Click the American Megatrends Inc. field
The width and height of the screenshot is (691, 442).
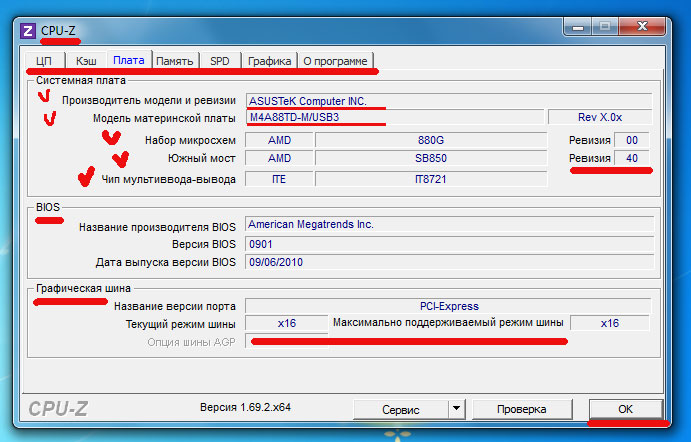point(450,224)
